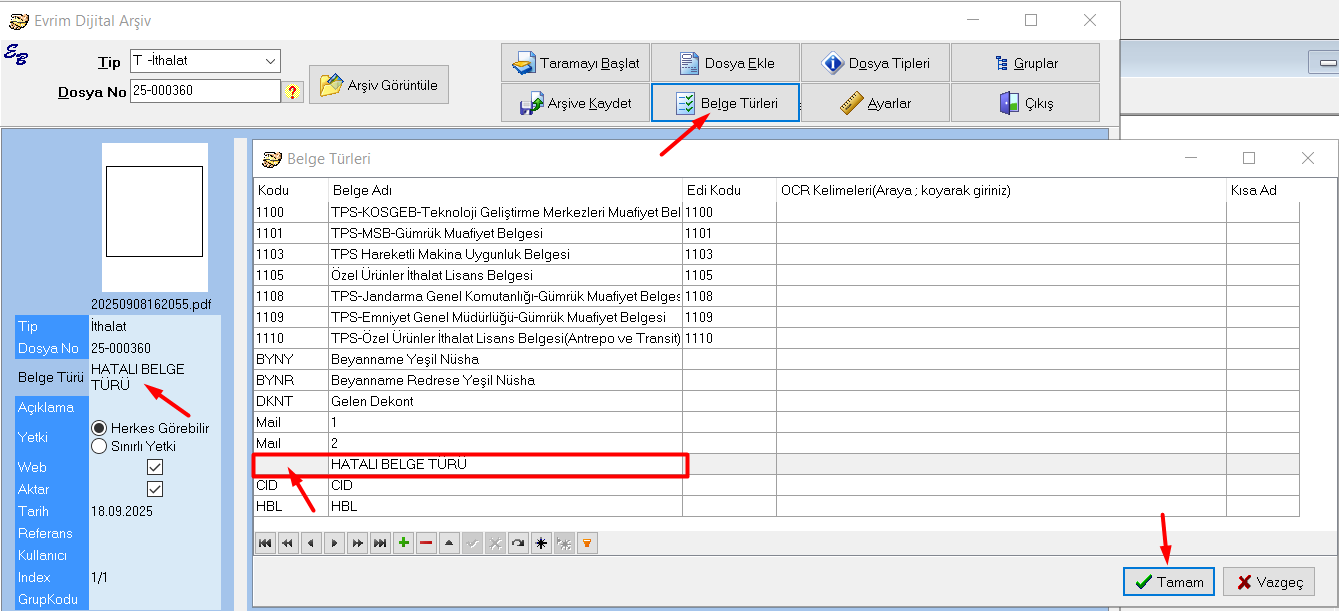
Task: Click the edit record triangle icon
Action: coord(449,543)
